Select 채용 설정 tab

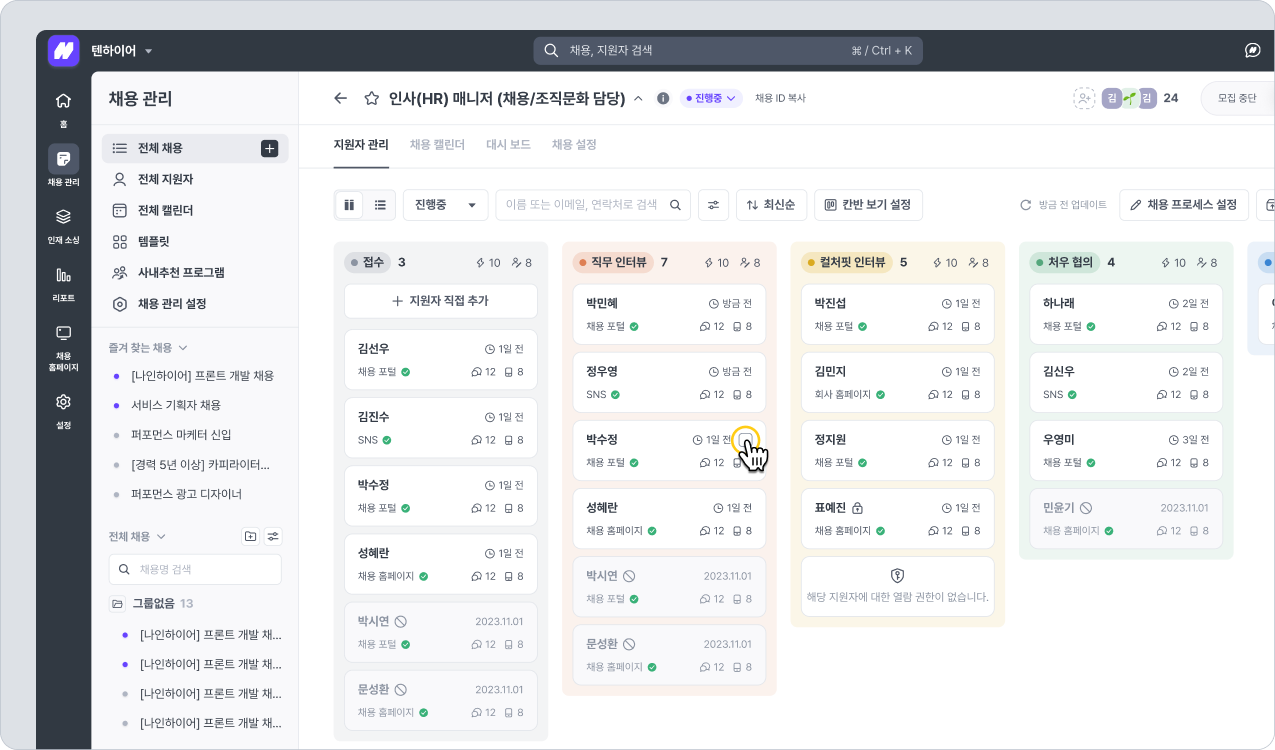574,145
